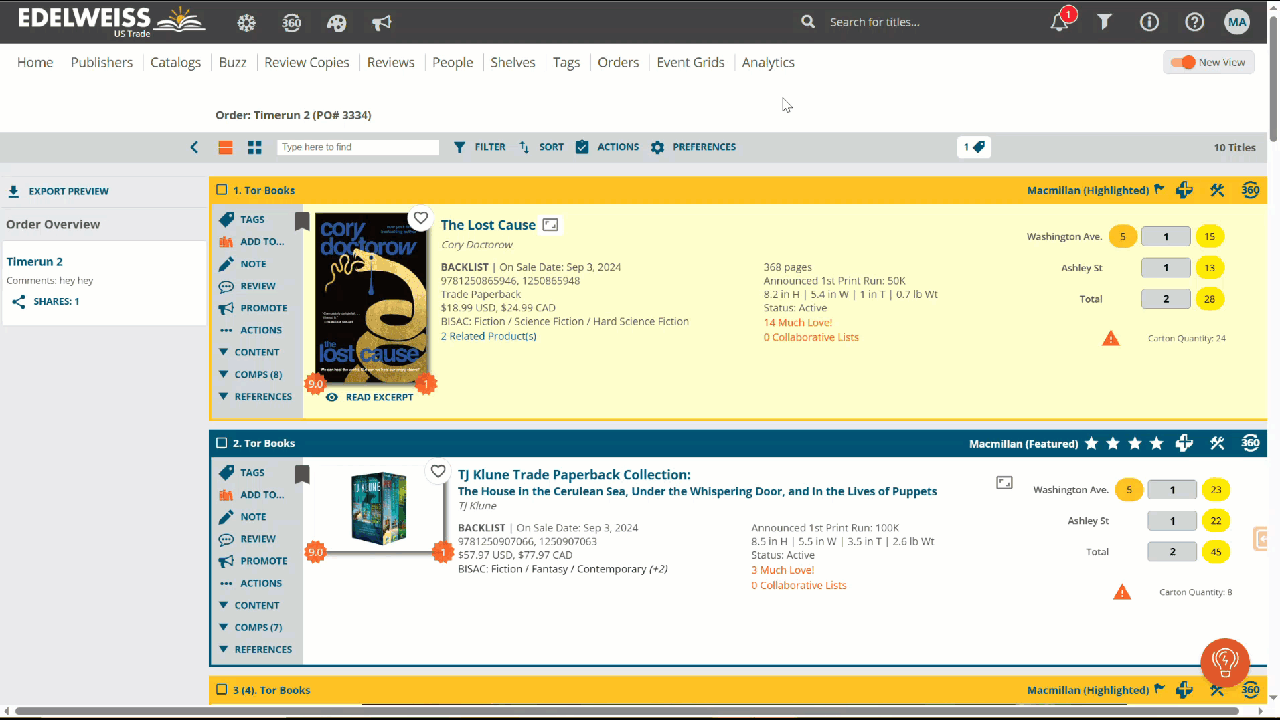
Task: Open 360 icon on The Lost Cause header
Action: pos(1250,190)
